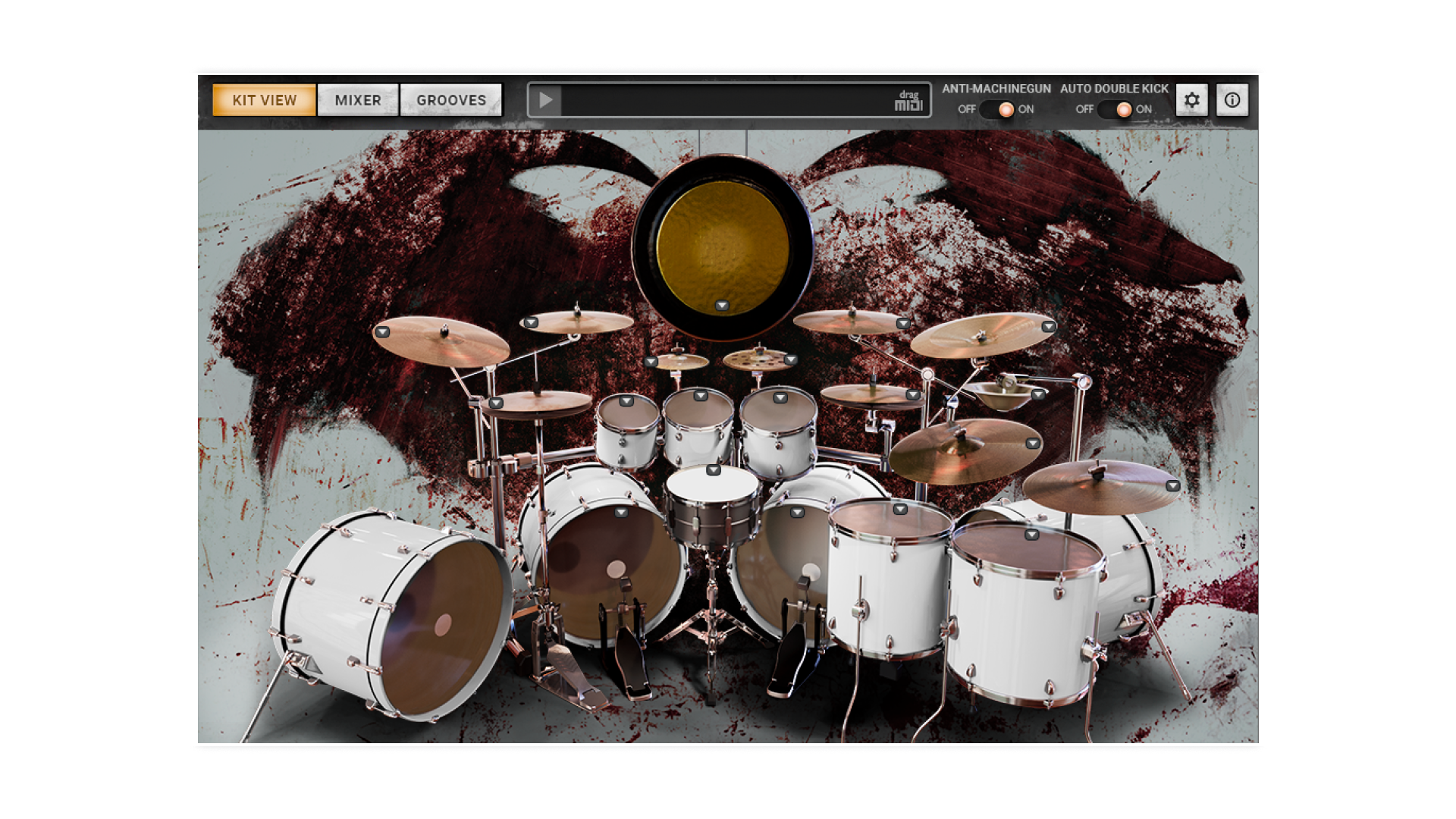Image resolution: width=1456 pixels, height=819 pixels.
Task: Open the settings gear icon
Action: point(1191,100)
